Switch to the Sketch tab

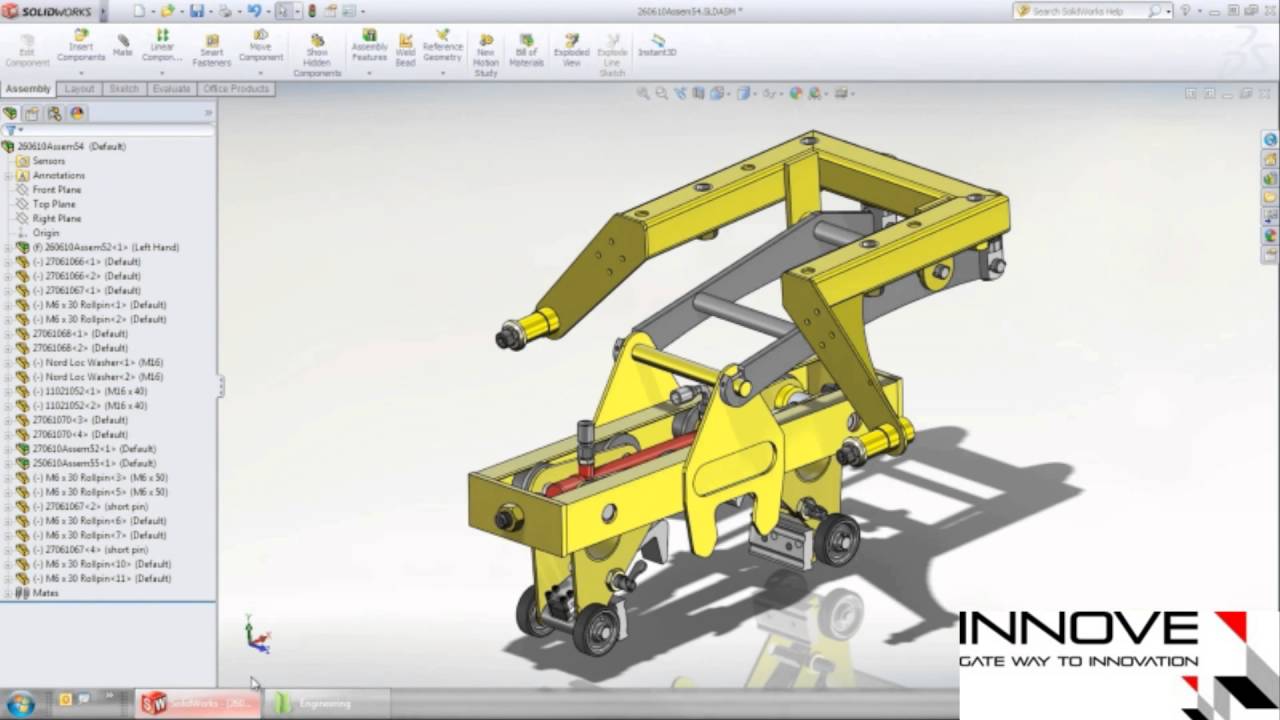click(124, 89)
